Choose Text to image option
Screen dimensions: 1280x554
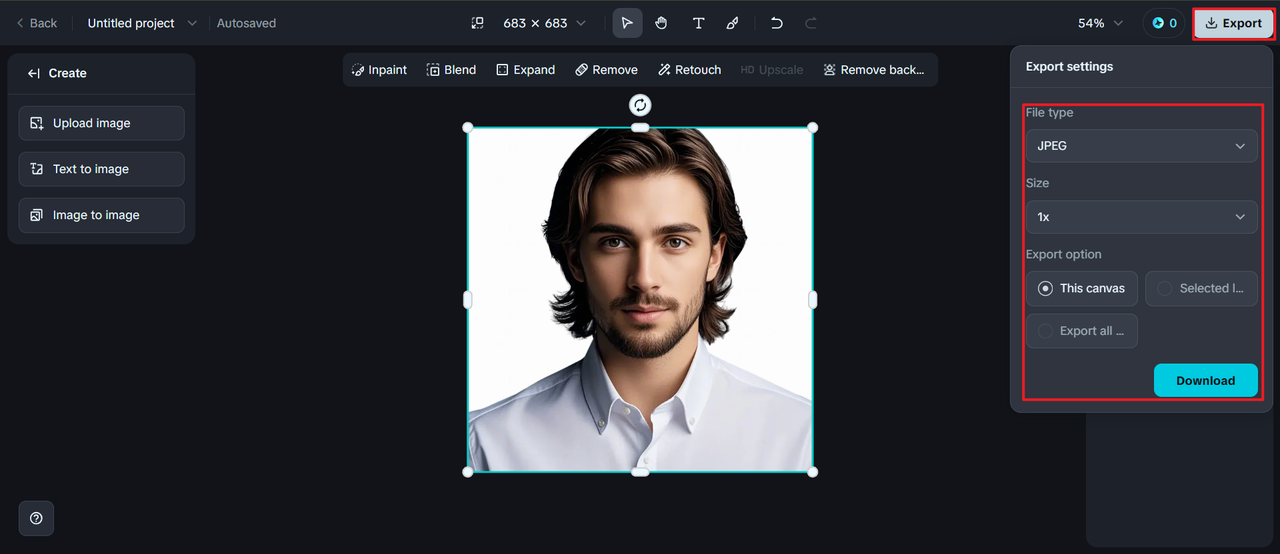pyautogui.click(x=101, y=169)
